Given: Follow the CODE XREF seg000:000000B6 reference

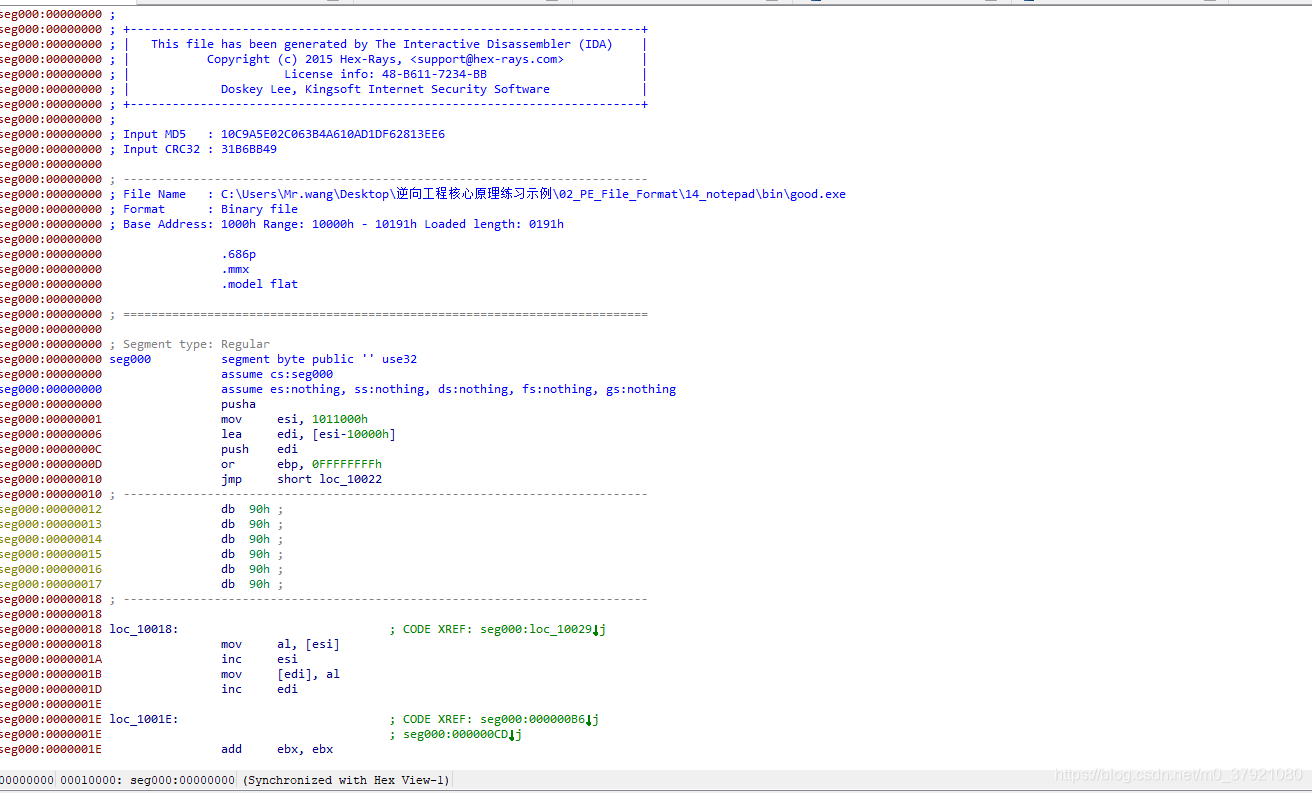Looking at the screenshot, I should pos(539,719).
